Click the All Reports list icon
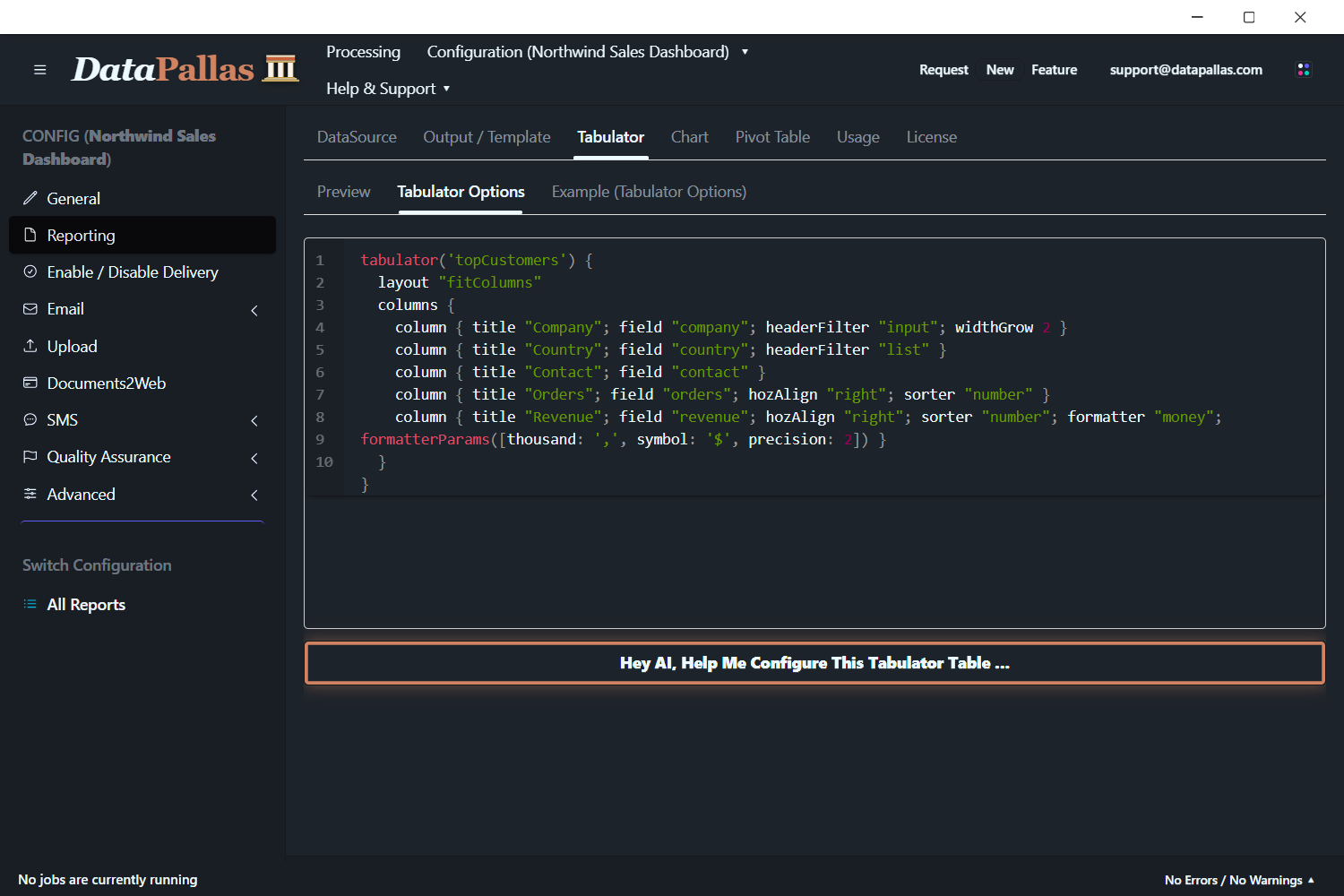This screenshot has height=896, width=1344. (30, 604)
